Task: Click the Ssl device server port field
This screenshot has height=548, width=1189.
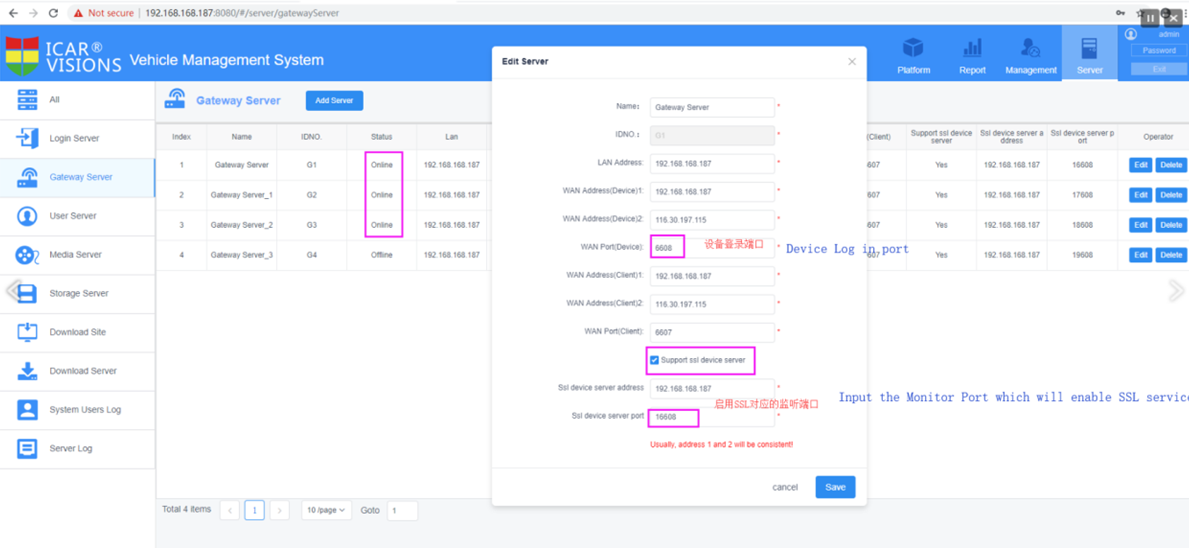Action: click(x=712, y=416)
